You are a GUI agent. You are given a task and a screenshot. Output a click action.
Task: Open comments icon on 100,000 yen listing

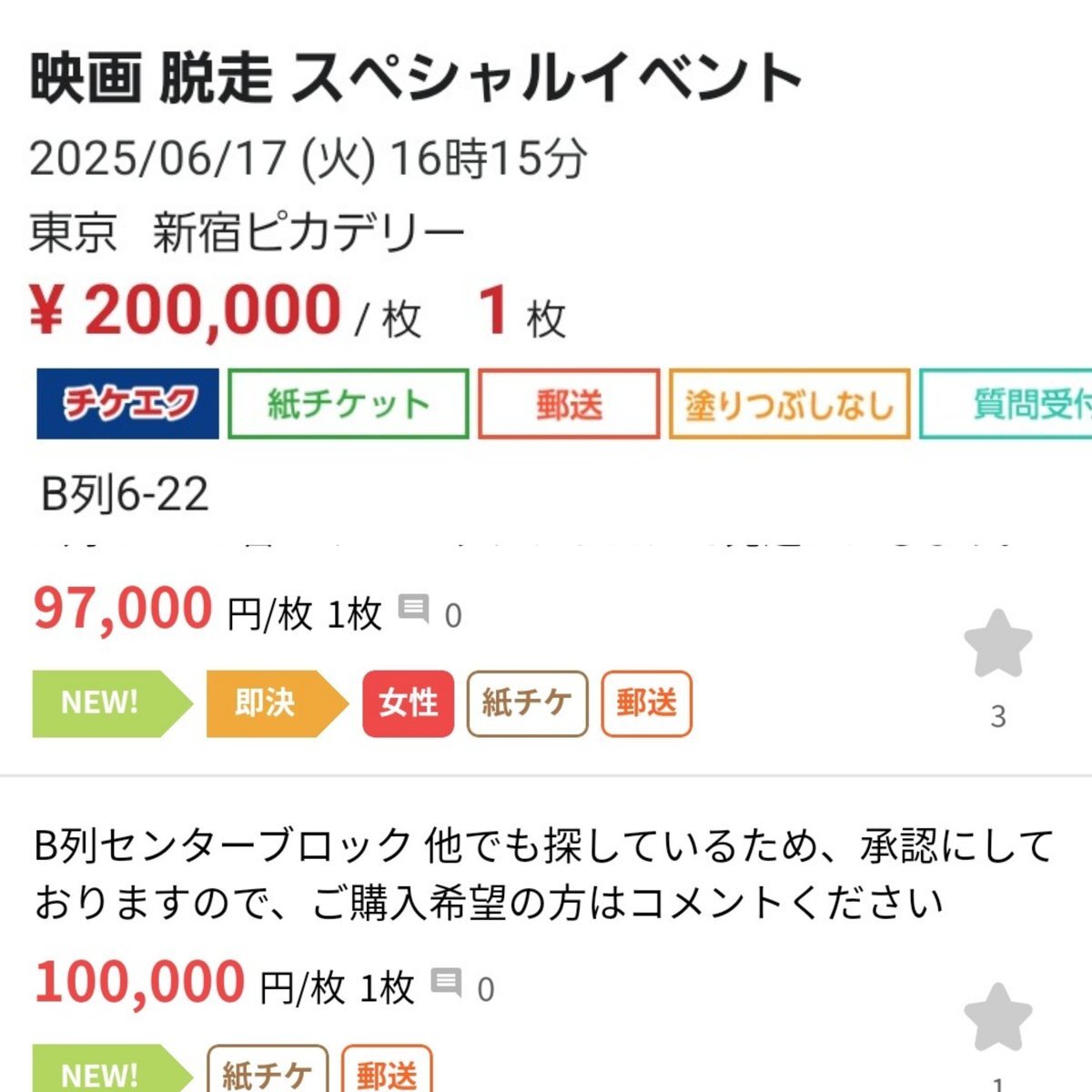point(446,983)
